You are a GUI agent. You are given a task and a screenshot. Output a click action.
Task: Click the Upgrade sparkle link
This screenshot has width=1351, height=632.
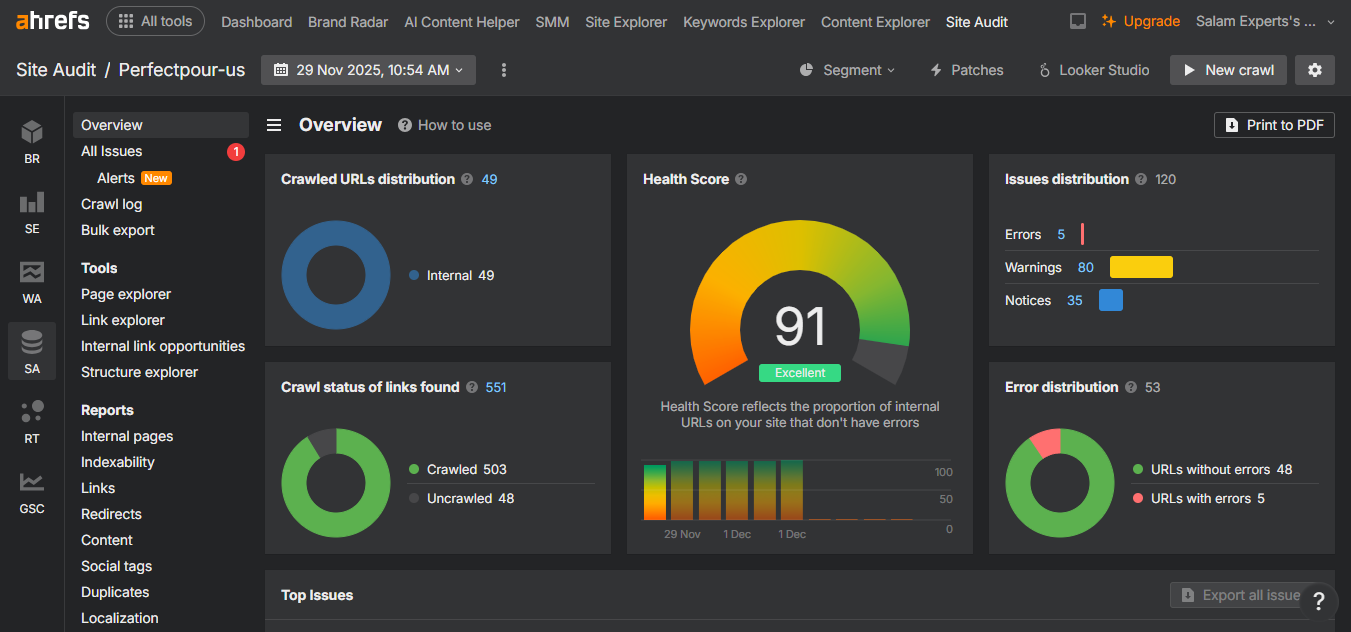(1141, 21)
